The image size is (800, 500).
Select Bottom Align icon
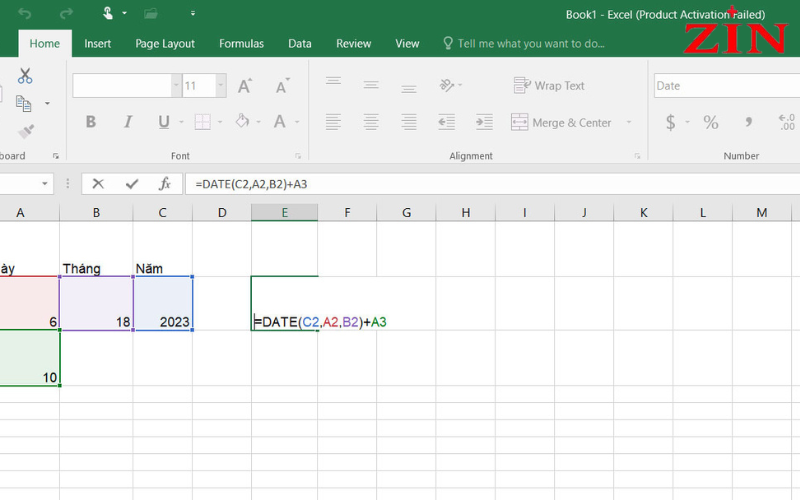pos(409,89)
